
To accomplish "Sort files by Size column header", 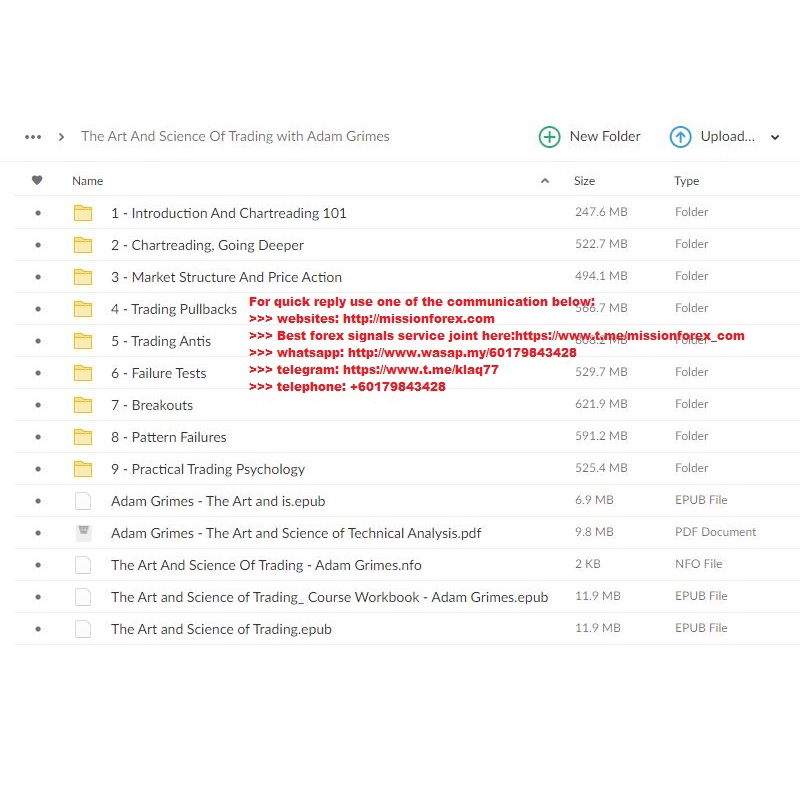I will point(584,181).
